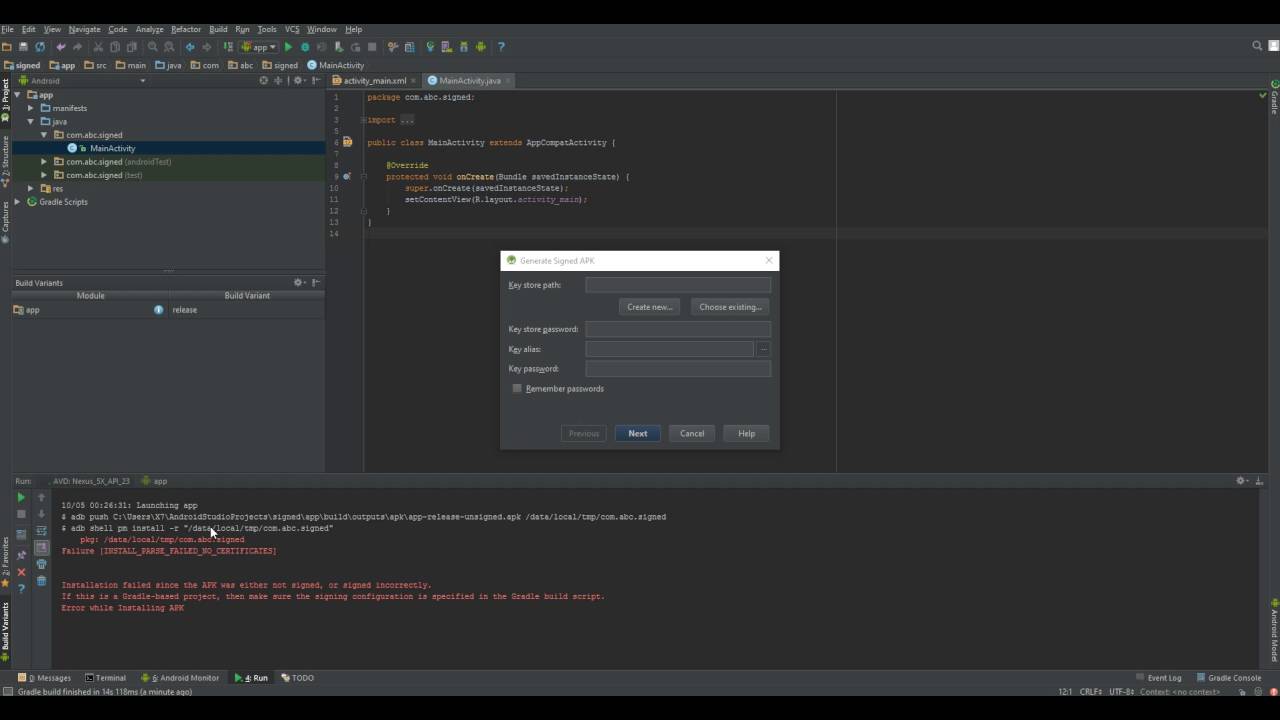The image size is (1280, 720).
Task: Open the Terminal tool window
Action: click(106, 678)
